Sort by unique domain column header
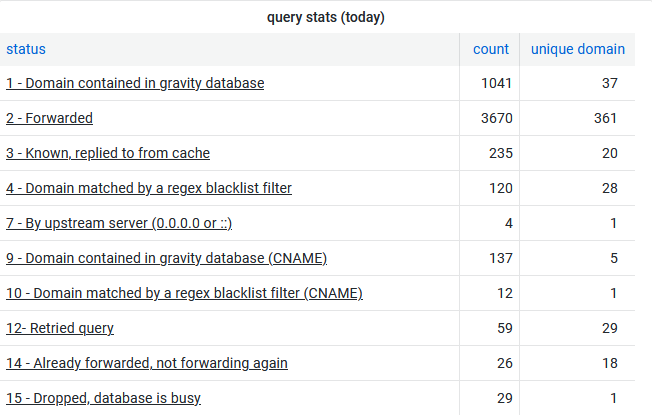The width and height of the screenshot is (652, 415). [578, 49]
